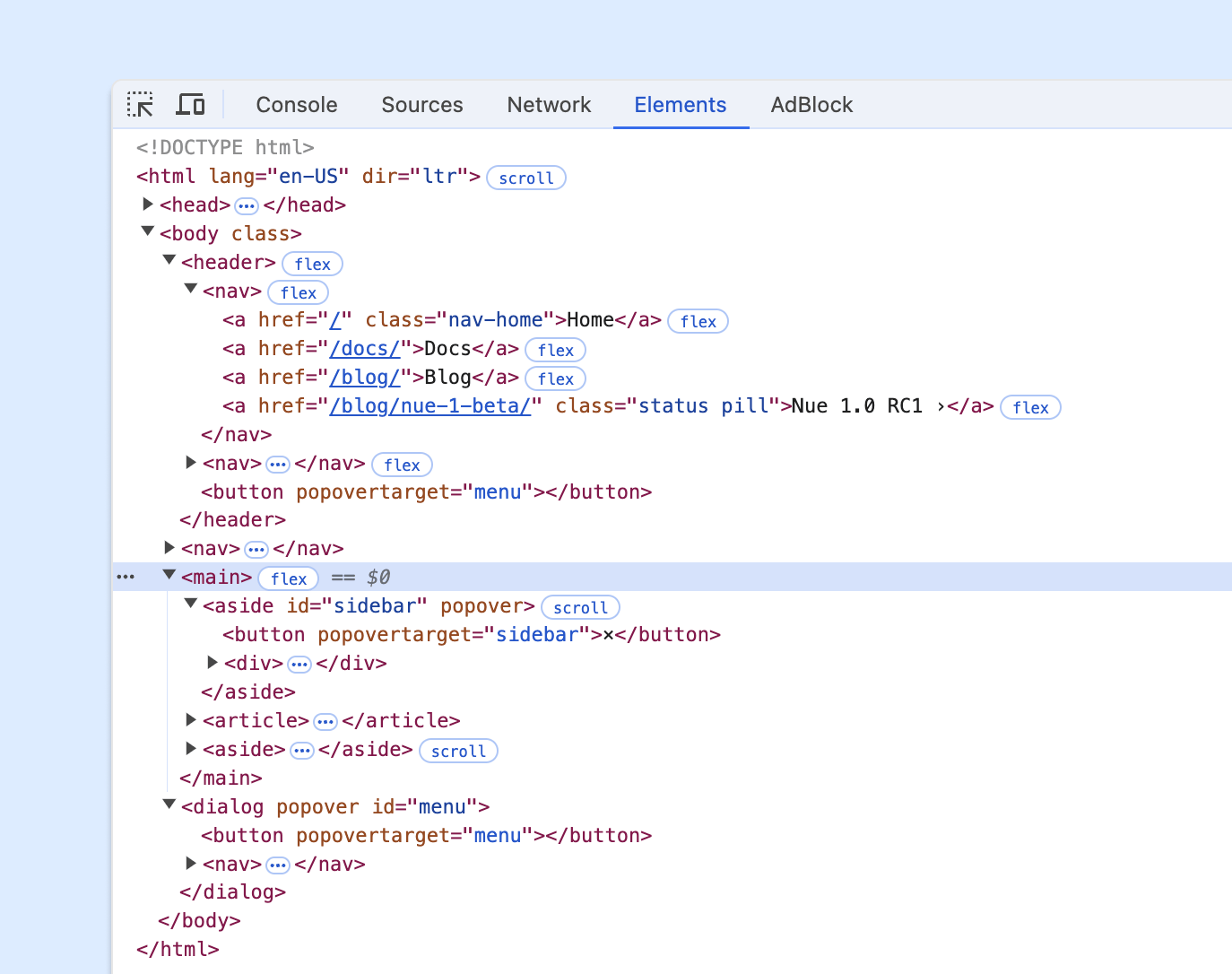Viewport: 1232px width, 974px height.
Task: Toggle flex badge on Nue 1.0 RC1 link
Action: (x=1031, y=407)
